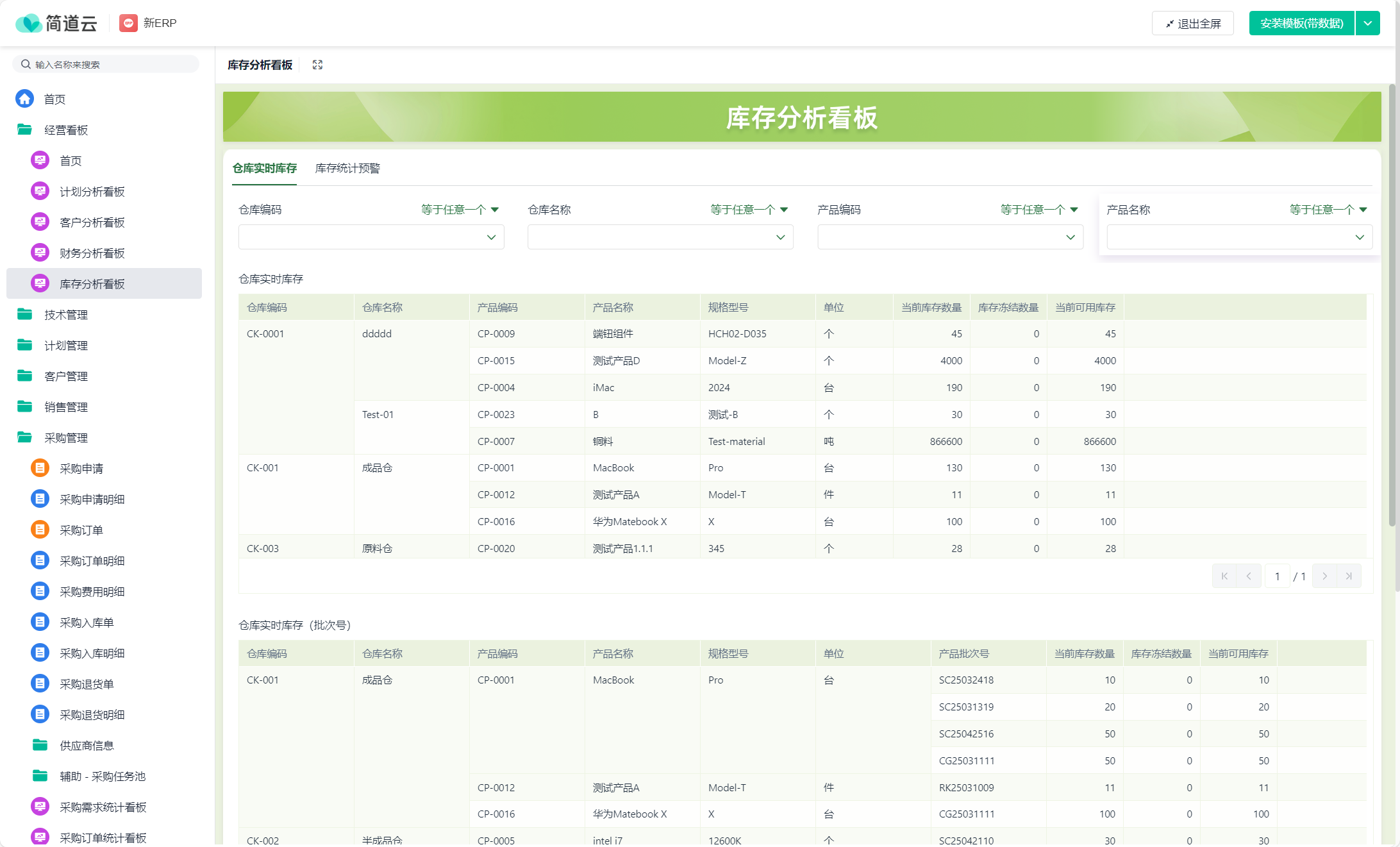Screen dimensions: 1400x847
Task: Open the 产品编码 filter select box
Action: (x=950, y=237)
